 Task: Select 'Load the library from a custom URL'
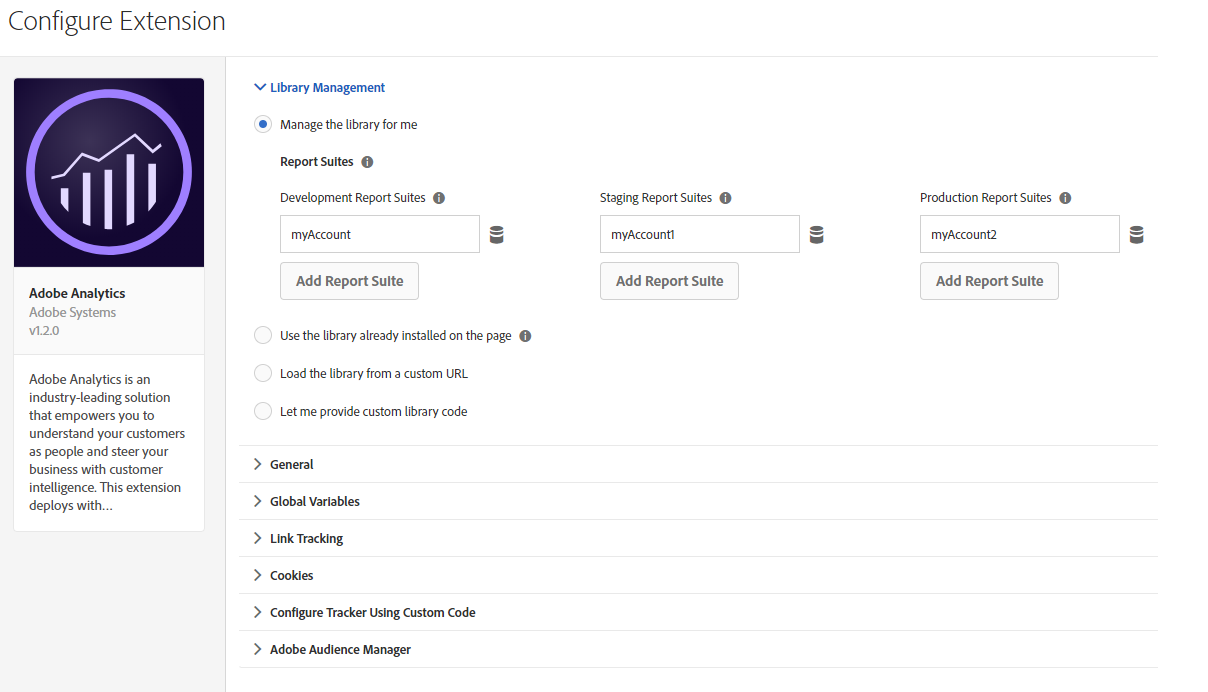(262, 373)
